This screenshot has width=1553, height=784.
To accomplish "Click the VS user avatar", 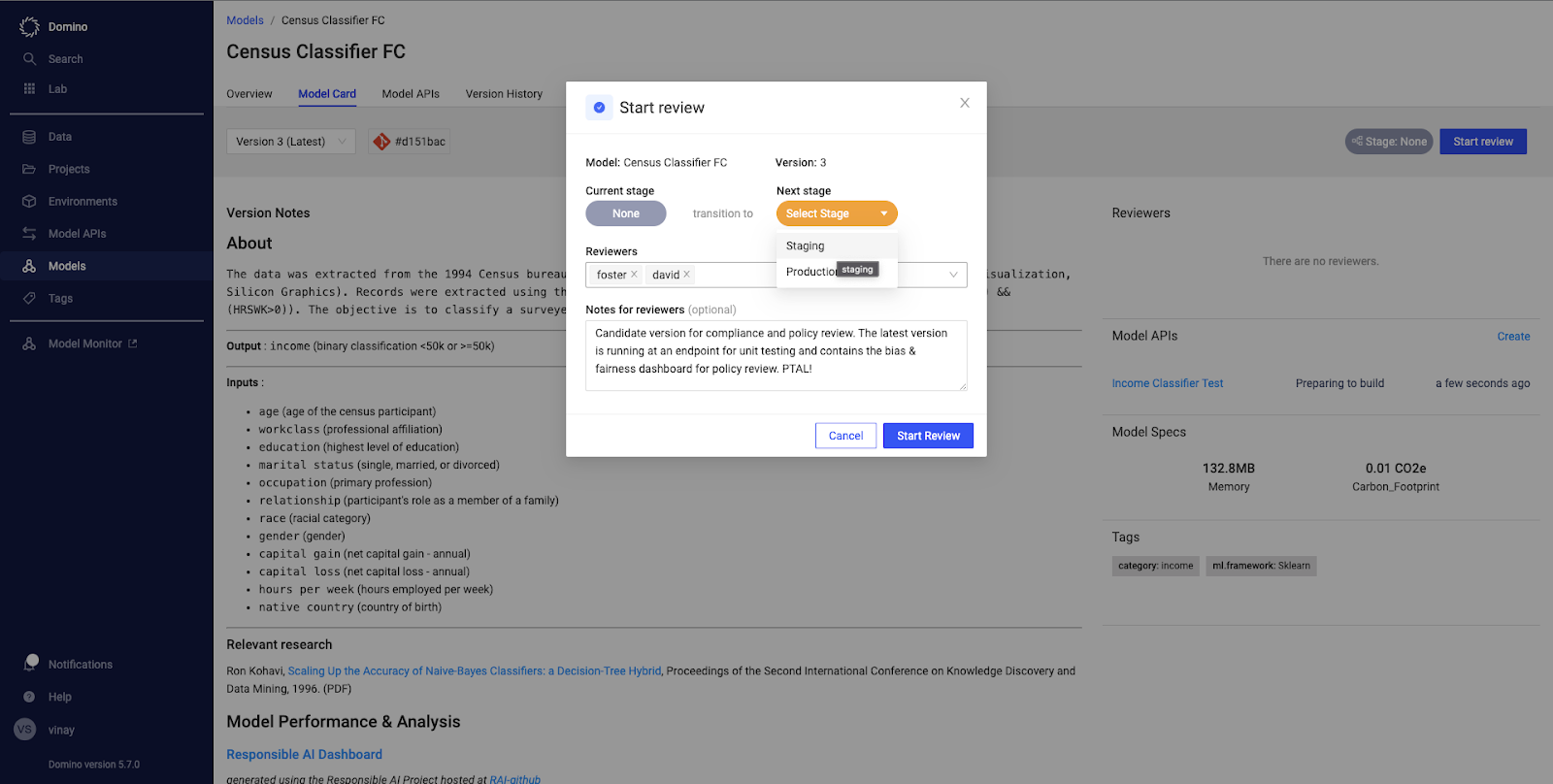I will 25,730.
